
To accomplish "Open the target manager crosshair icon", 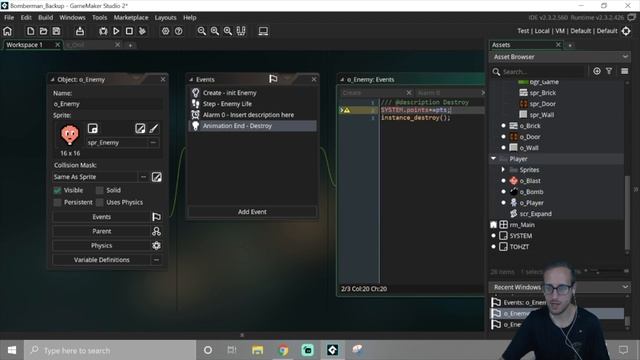I will (x=626, y=31).
